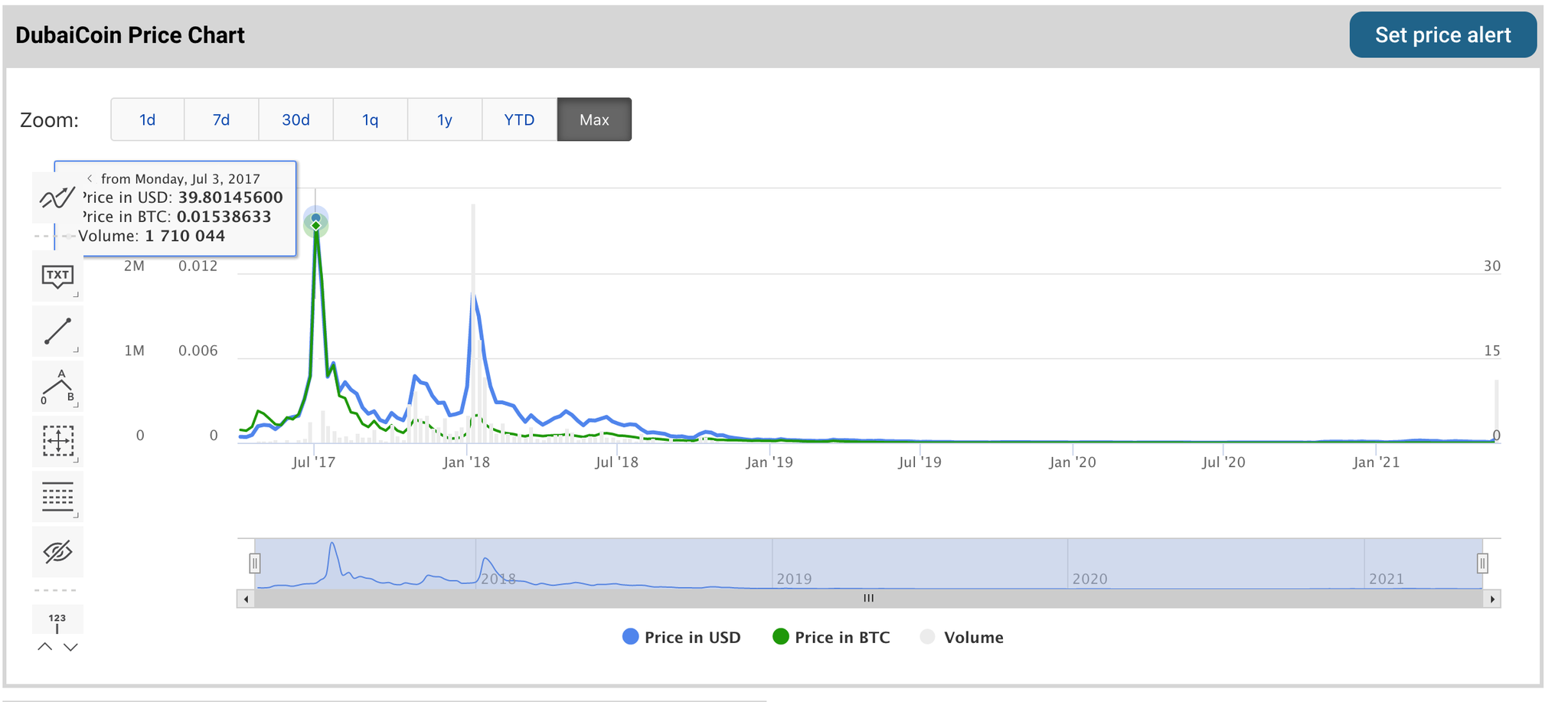Screen dimensions: 1568x702
Task: Set zoom range to YTD
Action: pyautogui.click(x=519, y=119)
